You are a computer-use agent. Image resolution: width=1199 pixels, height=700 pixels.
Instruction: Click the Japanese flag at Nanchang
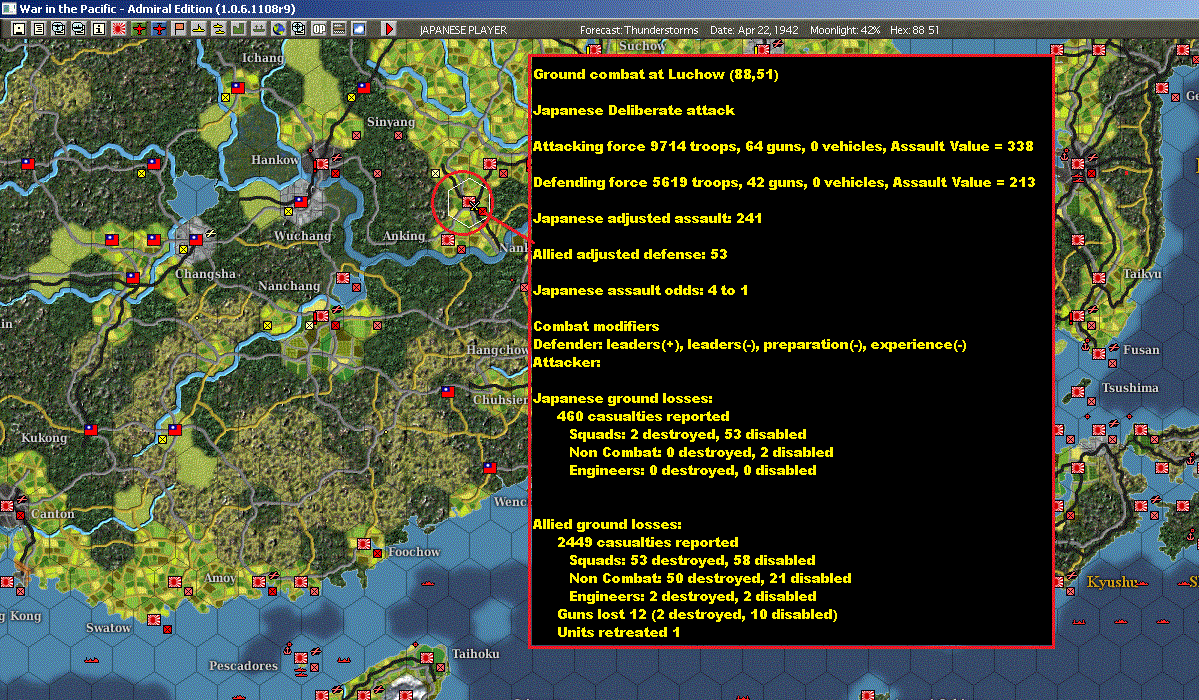321,316
